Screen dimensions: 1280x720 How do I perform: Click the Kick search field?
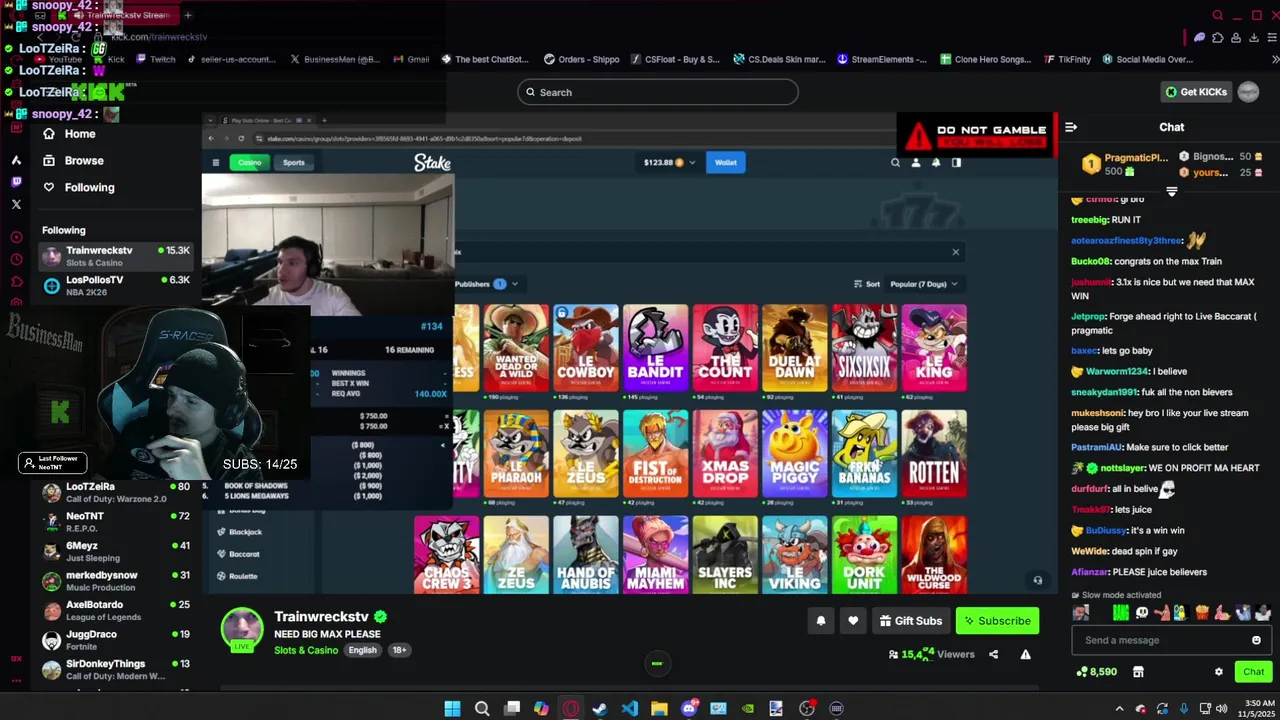pyautogui.click(x=658, y=92)
